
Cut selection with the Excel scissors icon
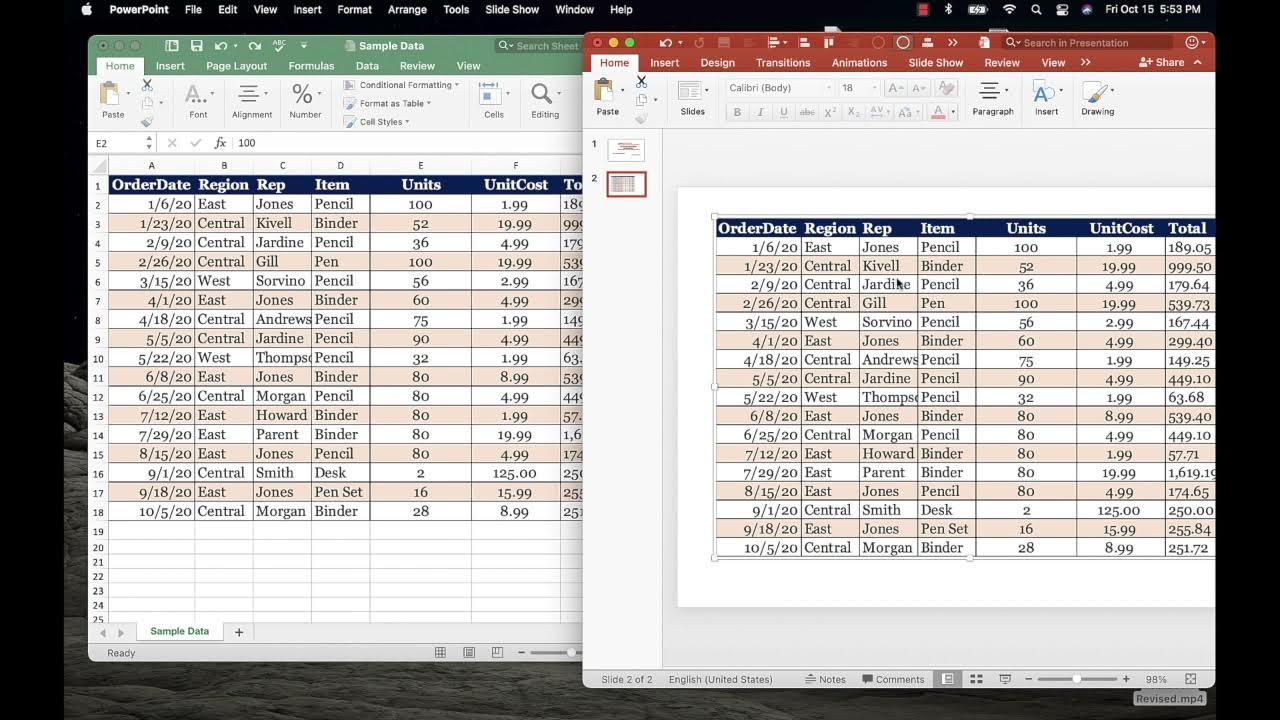(x=147, y=85)
